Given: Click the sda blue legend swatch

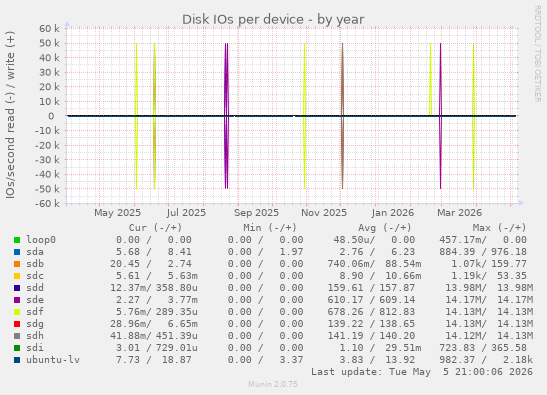Looking at the screenshot, I should 17,252.
